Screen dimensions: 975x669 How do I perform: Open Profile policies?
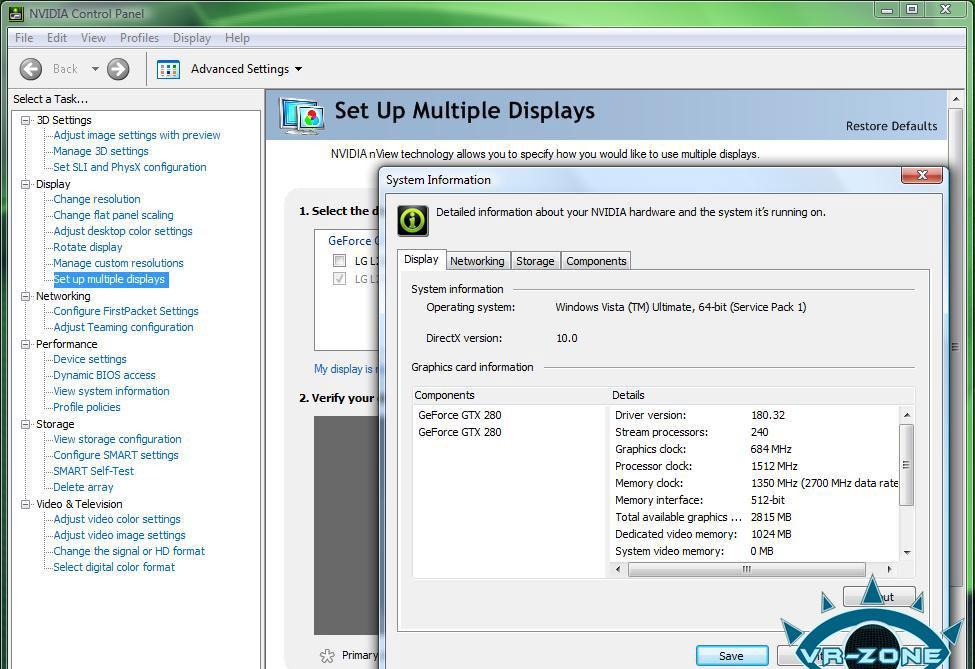(x=87, y=407)
